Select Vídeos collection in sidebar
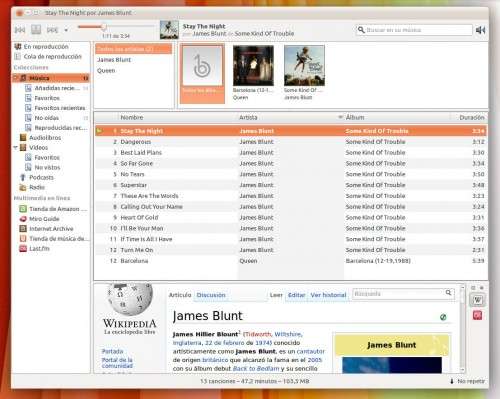500x399 pixels. click(x=34, y=147)
